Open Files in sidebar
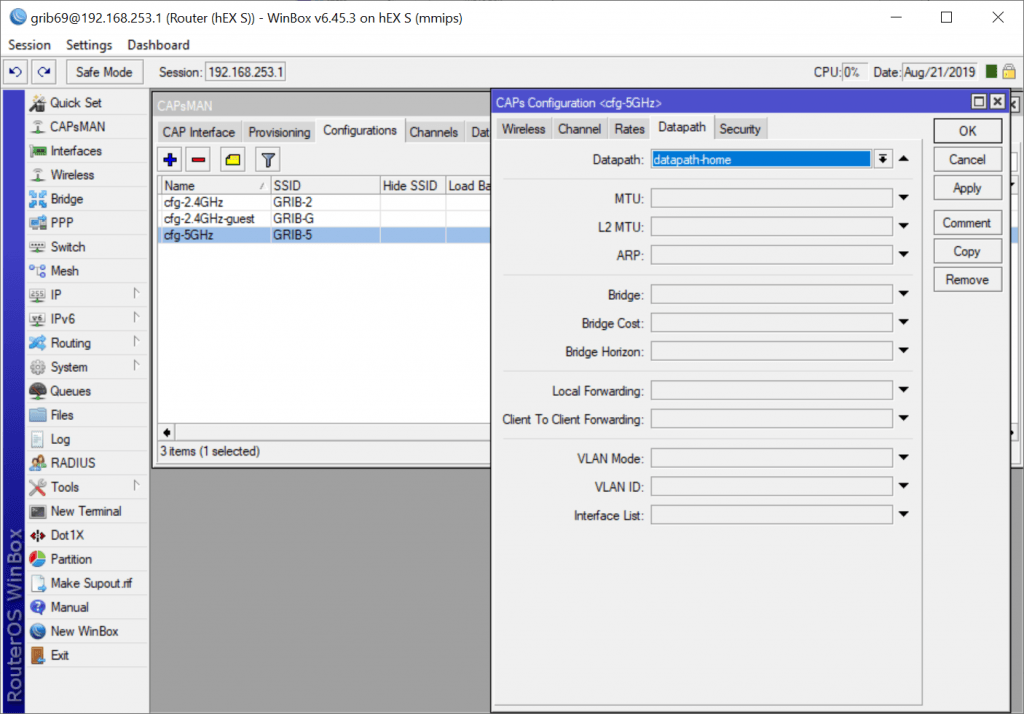Image resolution: width=1024 pixels, height=714 pixels. (61, 415)
